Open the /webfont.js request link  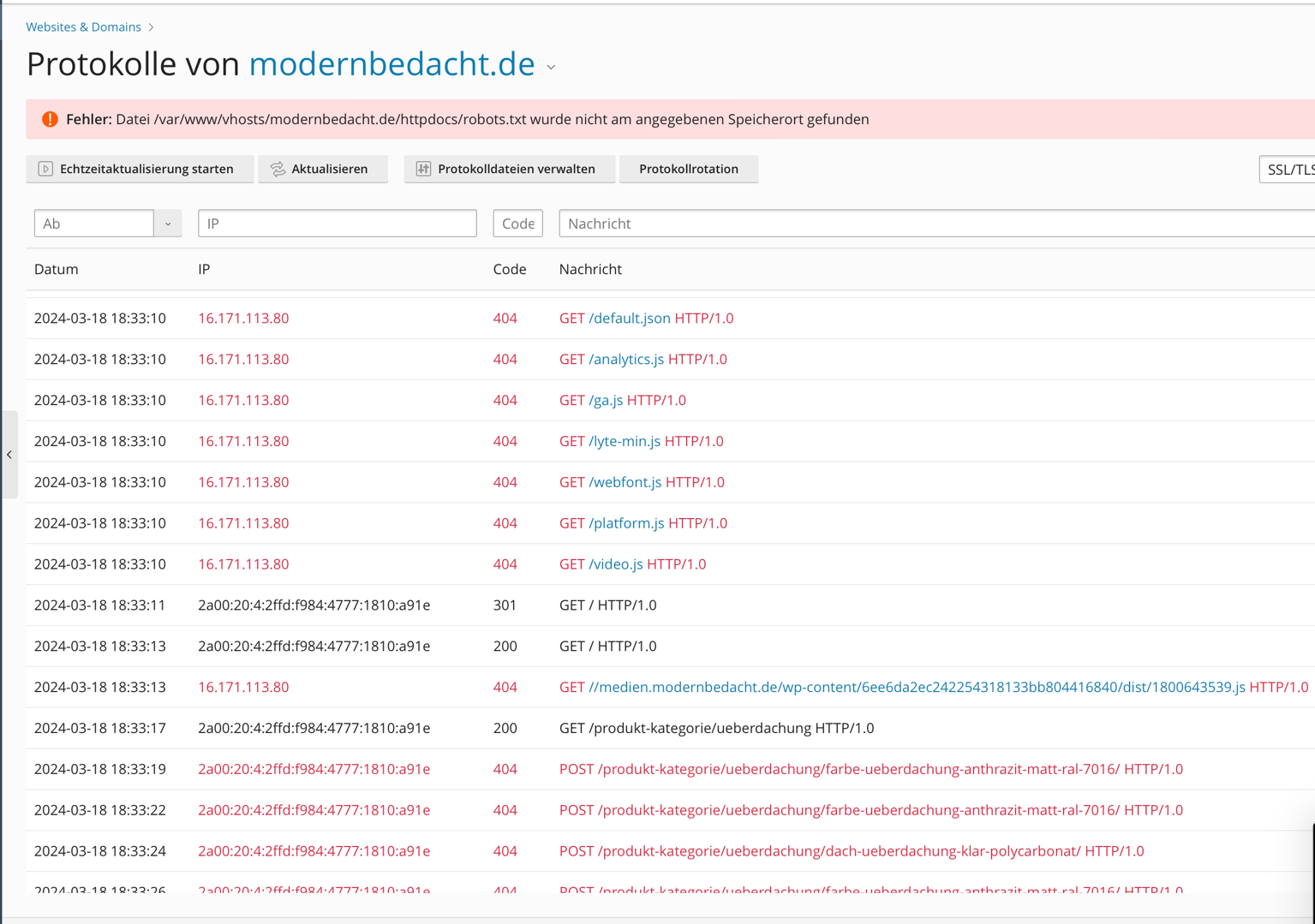point(625,482)
